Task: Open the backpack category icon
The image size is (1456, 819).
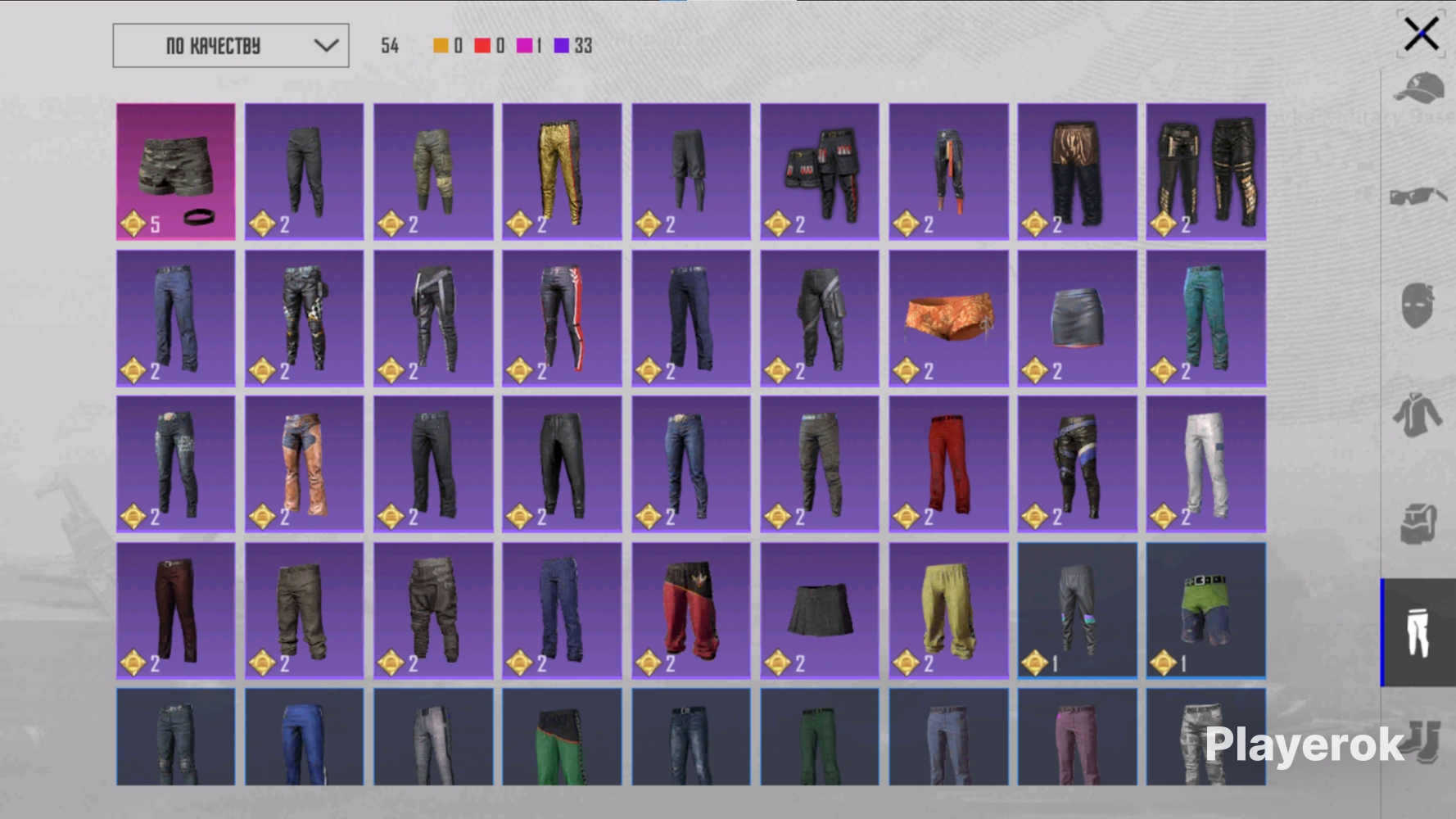Action: coord(1418,524)
